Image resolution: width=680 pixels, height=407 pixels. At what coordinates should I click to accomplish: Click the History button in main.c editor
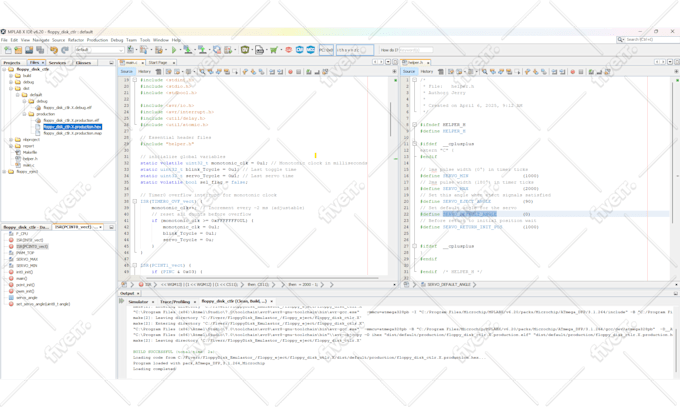(144, 72)
